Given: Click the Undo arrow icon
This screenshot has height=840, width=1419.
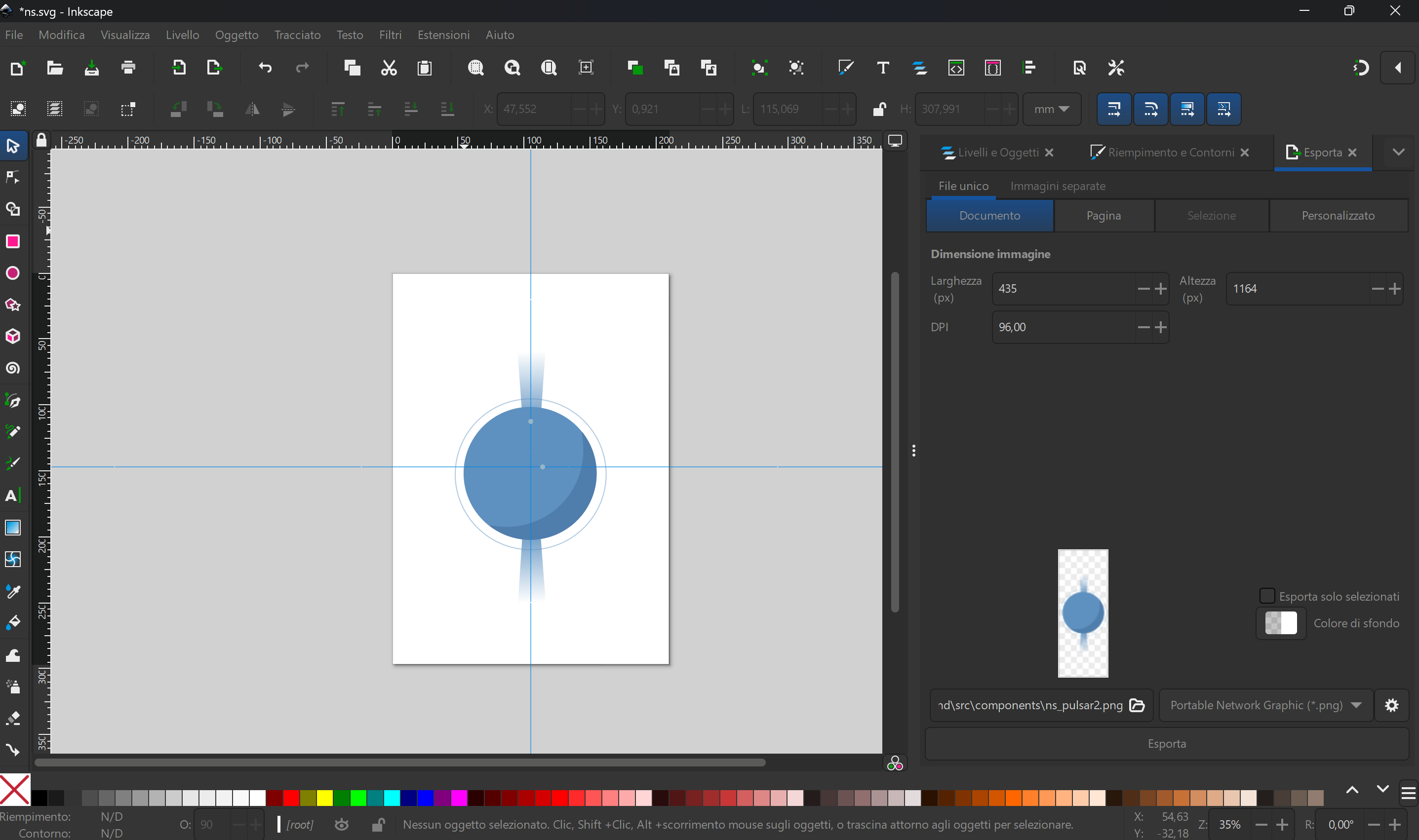Looking at the screenshot, I should point(265,68).
